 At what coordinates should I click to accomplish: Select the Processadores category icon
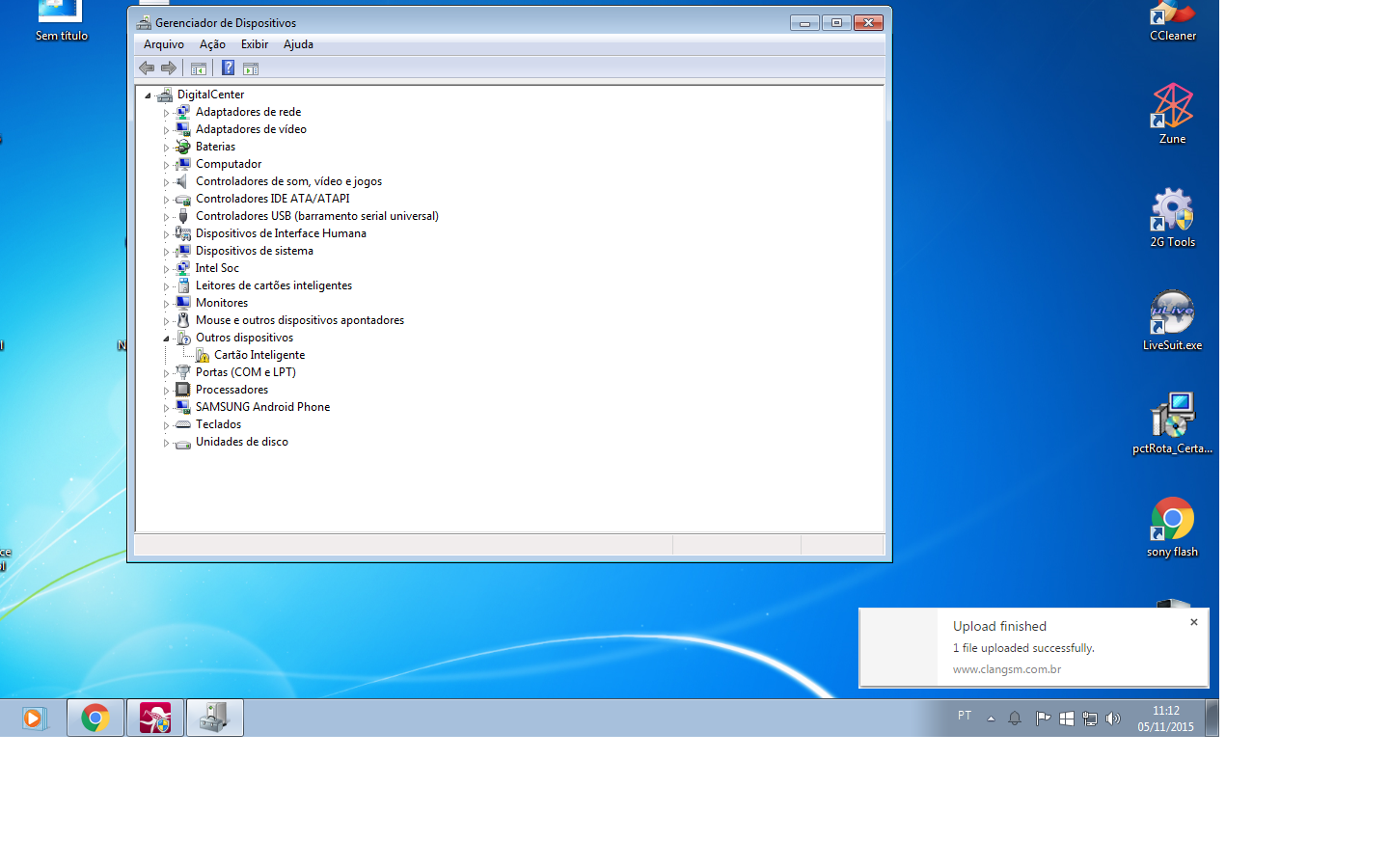coord(183,390)
